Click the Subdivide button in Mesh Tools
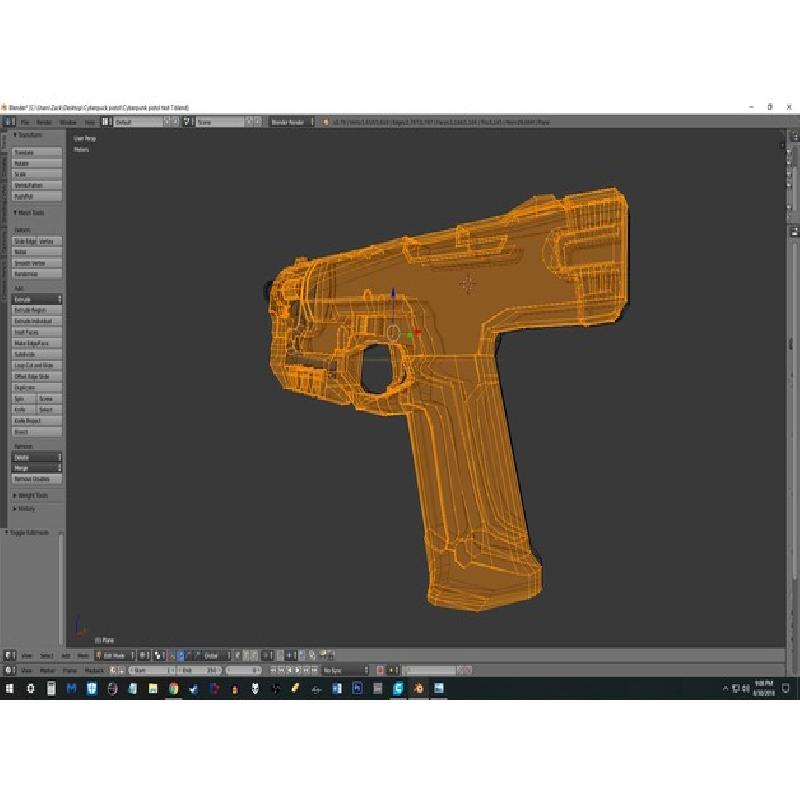Image resolution: width=800 pixels, height=800 pixels. coord(37,354)
